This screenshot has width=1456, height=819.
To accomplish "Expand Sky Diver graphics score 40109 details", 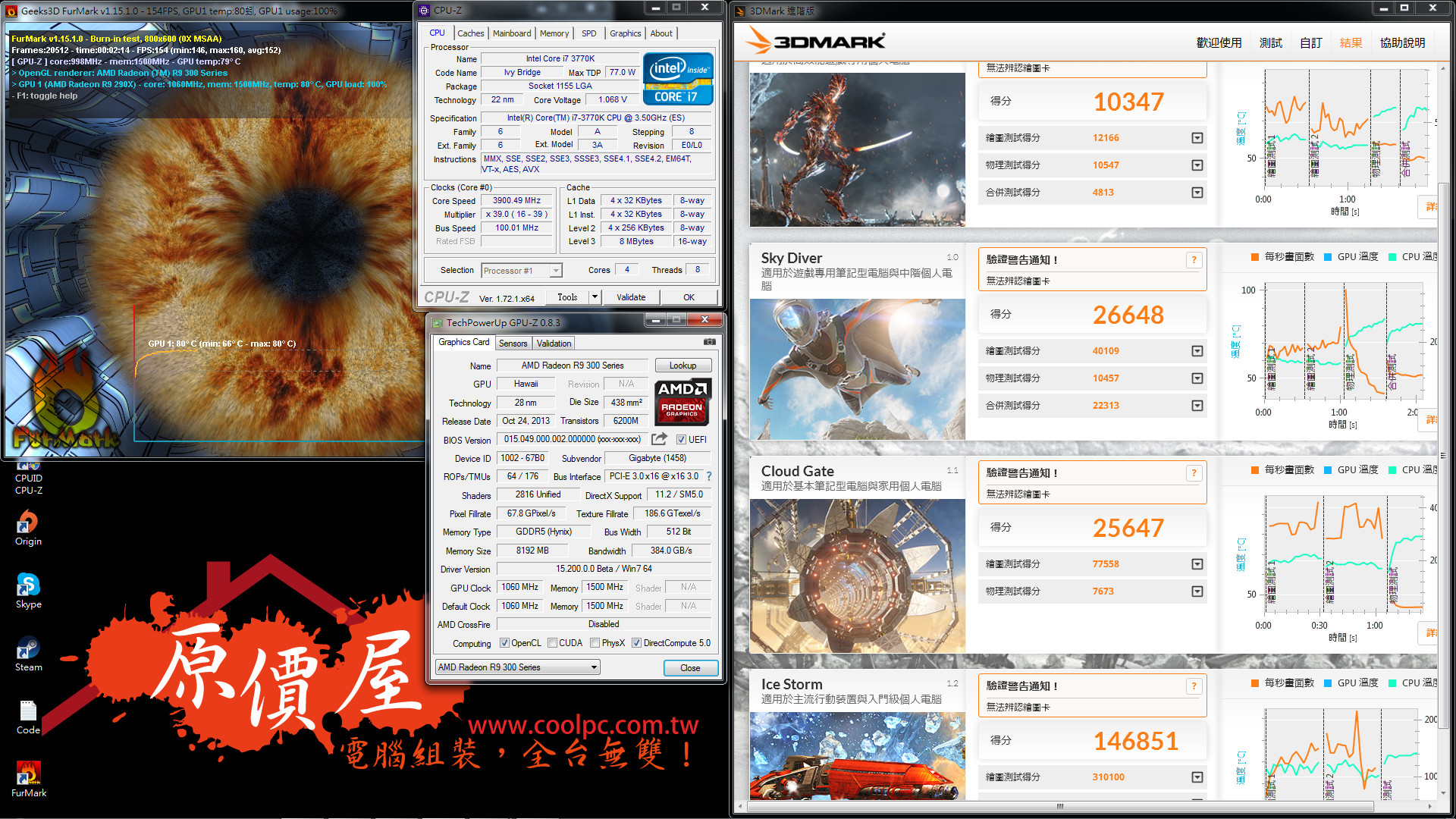I will click(x=1197, y=351).
